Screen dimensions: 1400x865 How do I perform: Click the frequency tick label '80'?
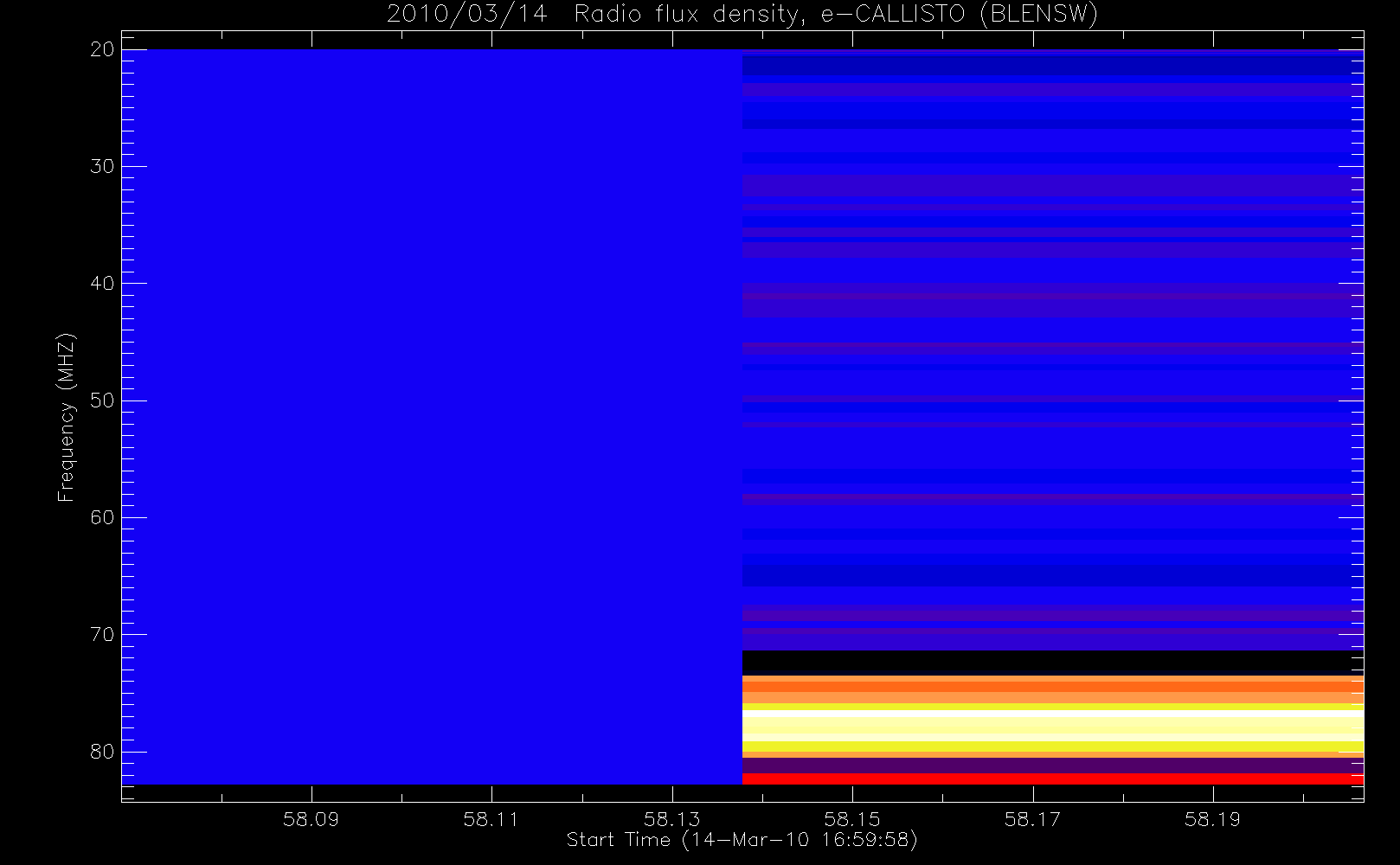pyautogui.click(x=102, y=751)
